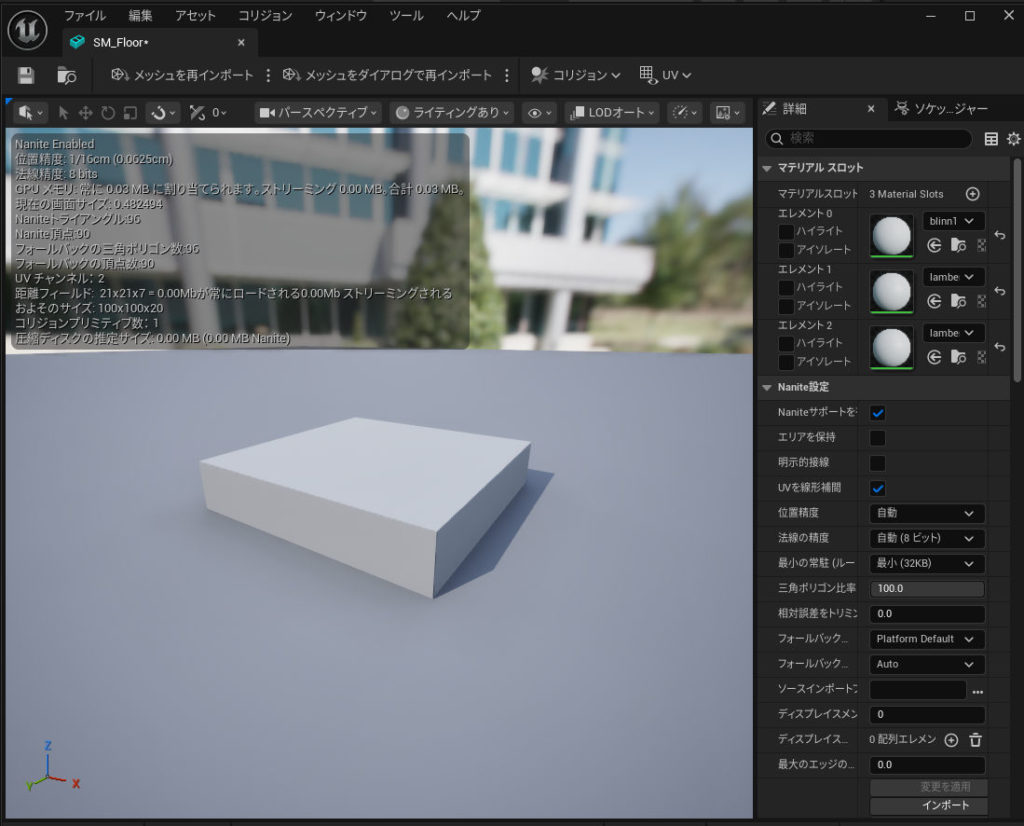This screenshot has height=826, width=1024.
Task: Click the Save asset floppy disk icon
Action: [x=26, y=75]
